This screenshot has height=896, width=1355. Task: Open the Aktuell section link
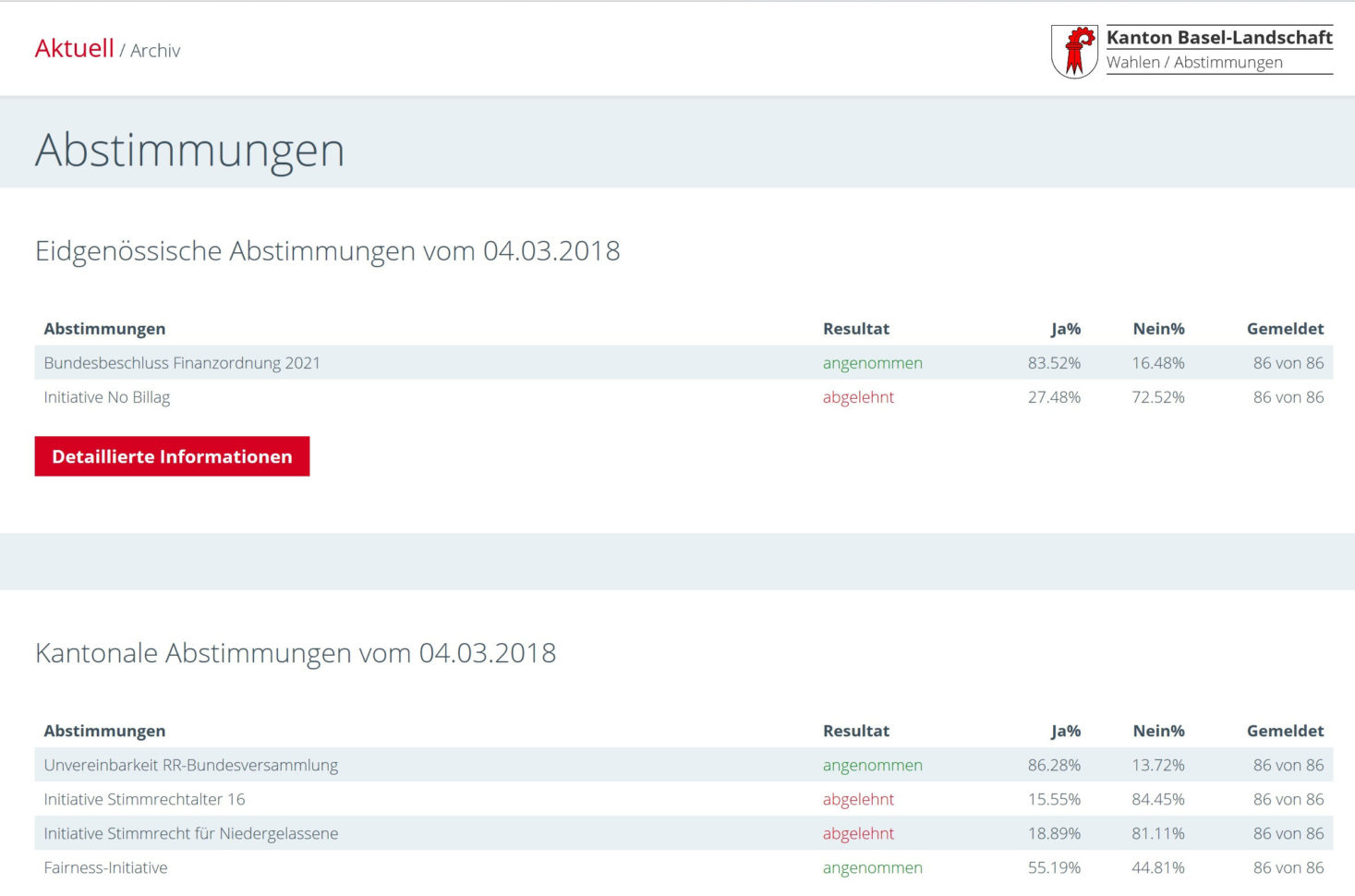point(74,48)
